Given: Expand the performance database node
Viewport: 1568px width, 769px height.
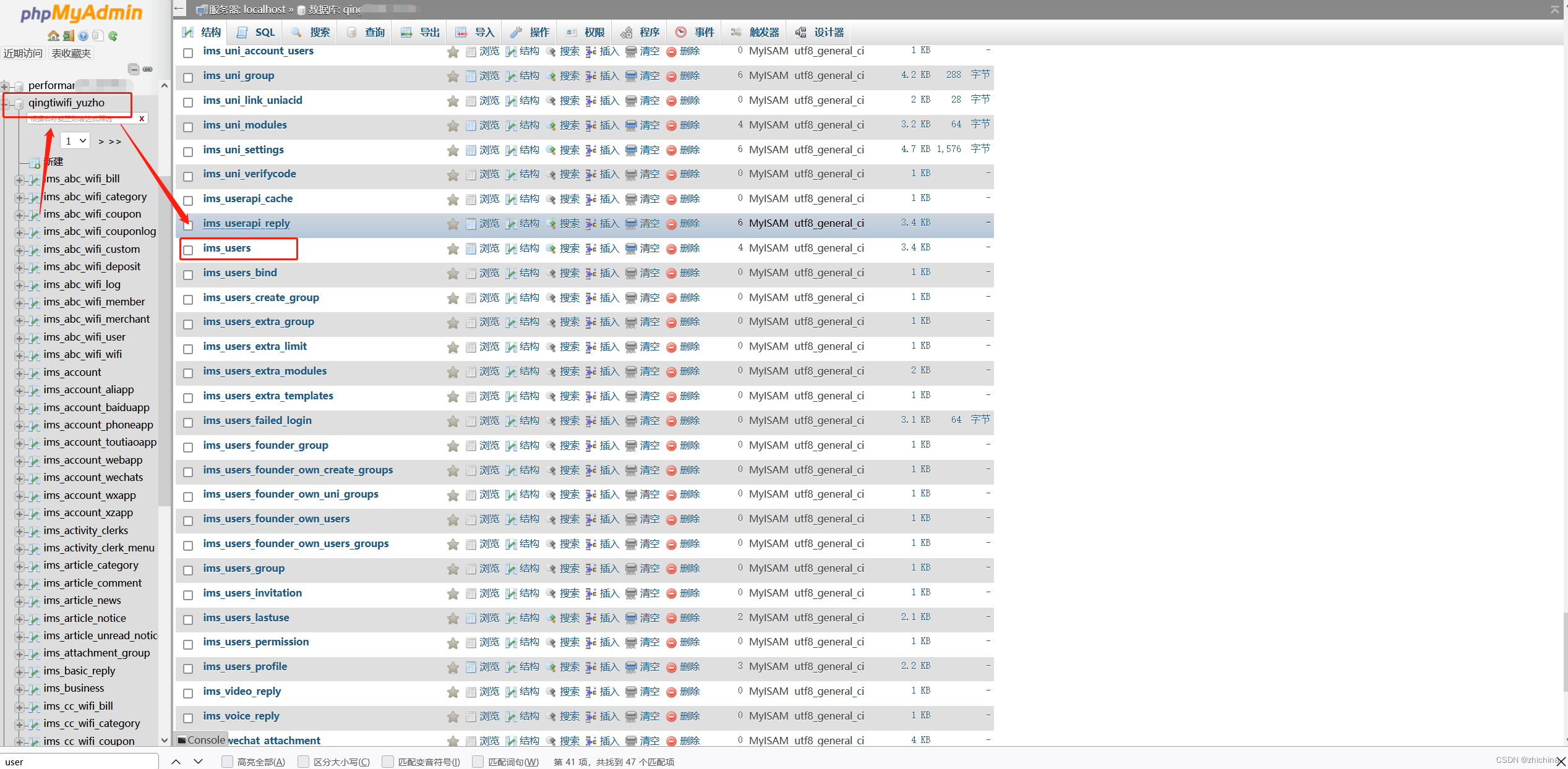Looking at the screenshot, I should pyautogui.click(x=5, y=86).
